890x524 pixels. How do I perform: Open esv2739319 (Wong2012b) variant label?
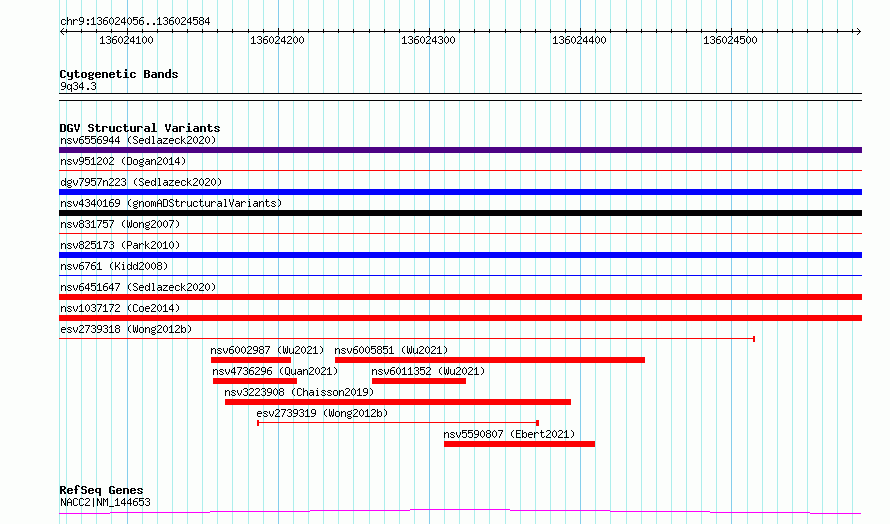point(322,413)
